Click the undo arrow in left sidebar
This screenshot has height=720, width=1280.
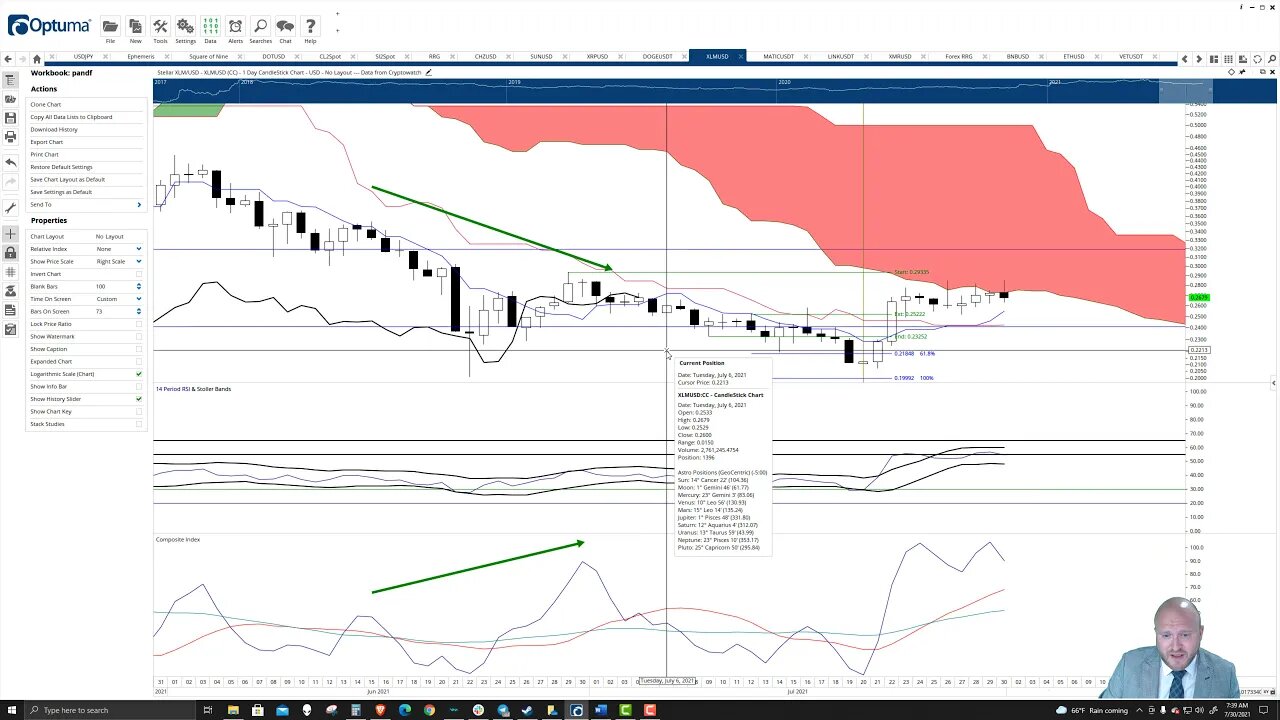pos(10,162)
